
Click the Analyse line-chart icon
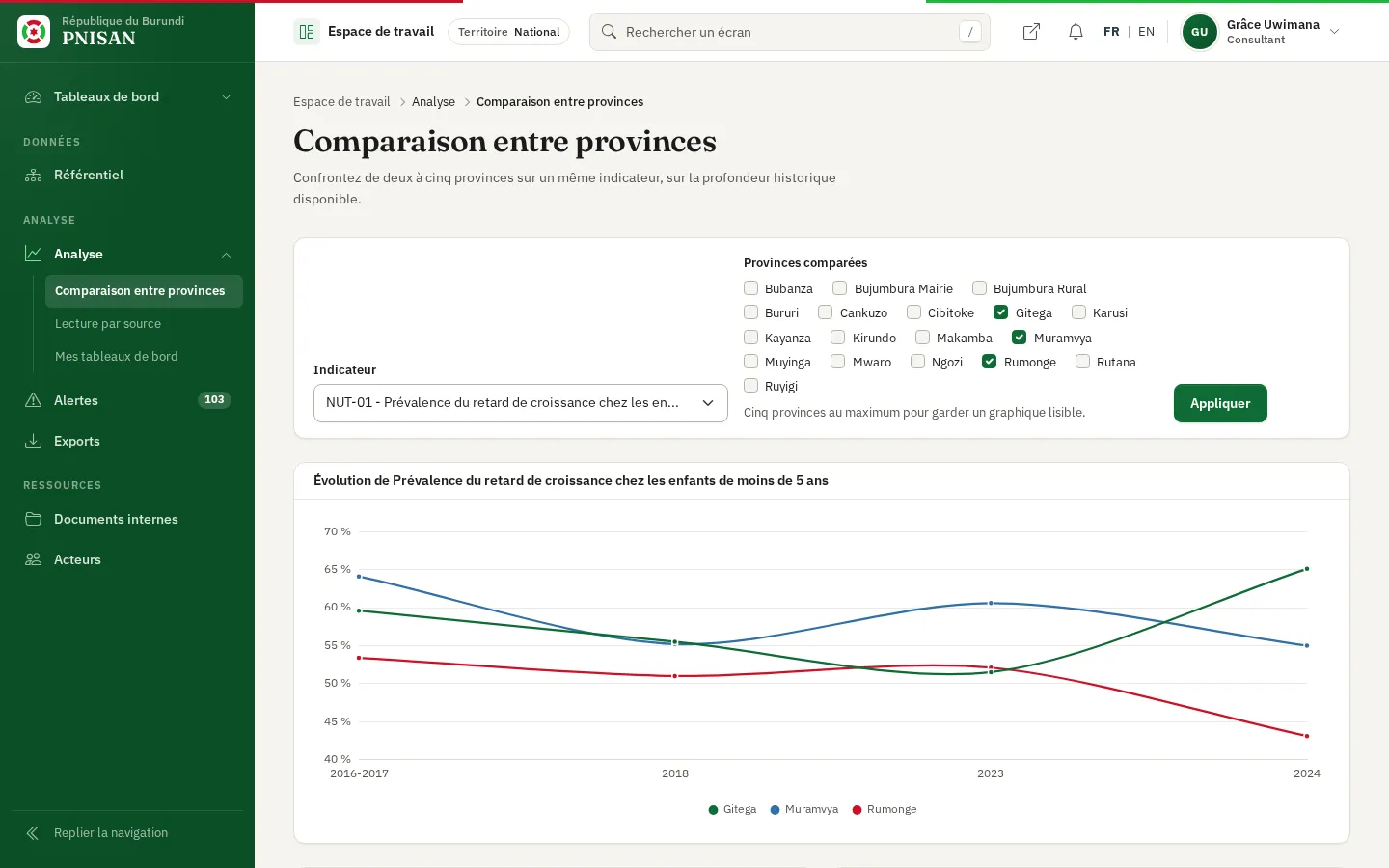pos(34,254)
